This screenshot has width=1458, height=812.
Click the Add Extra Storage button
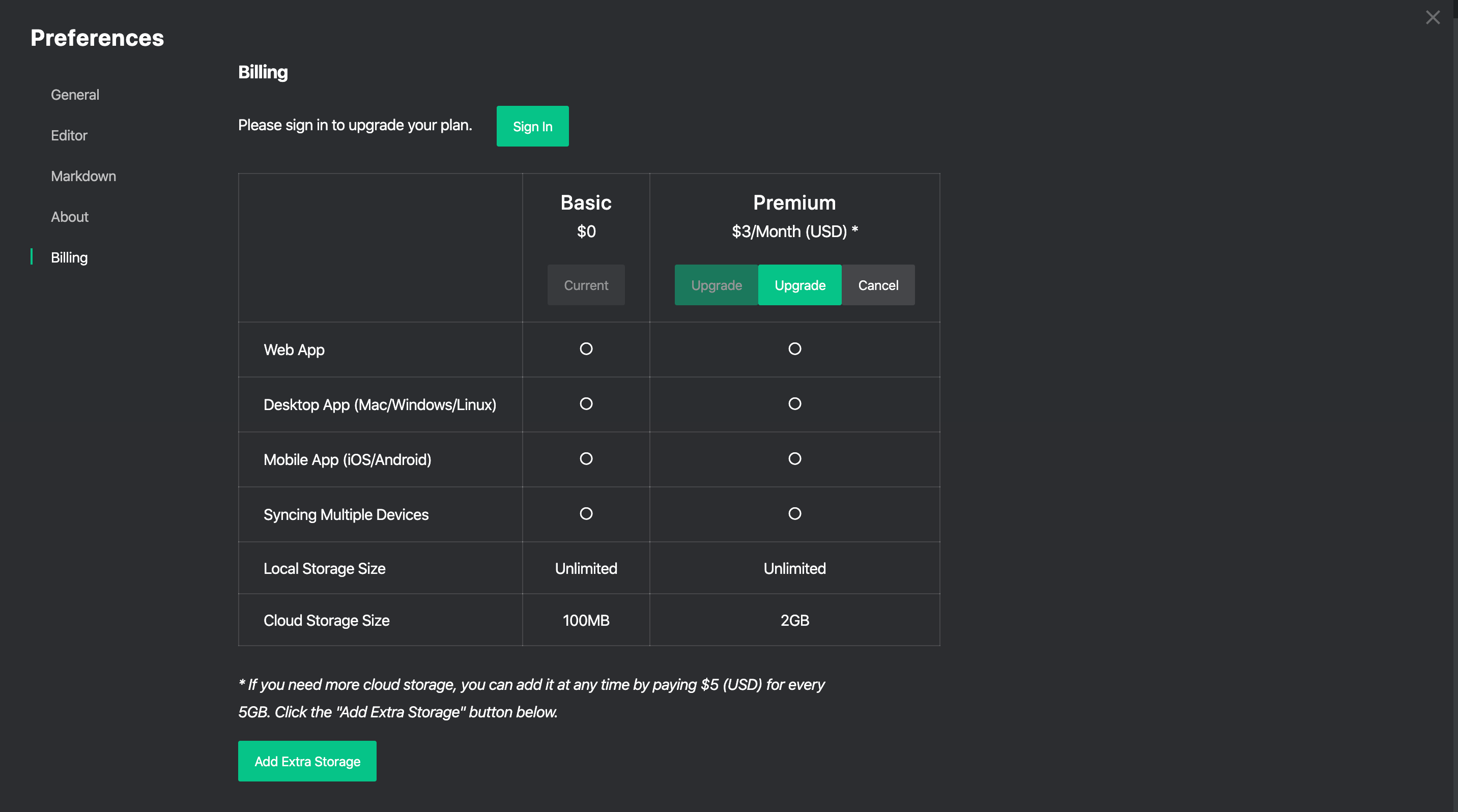click(x=307, y=761)
